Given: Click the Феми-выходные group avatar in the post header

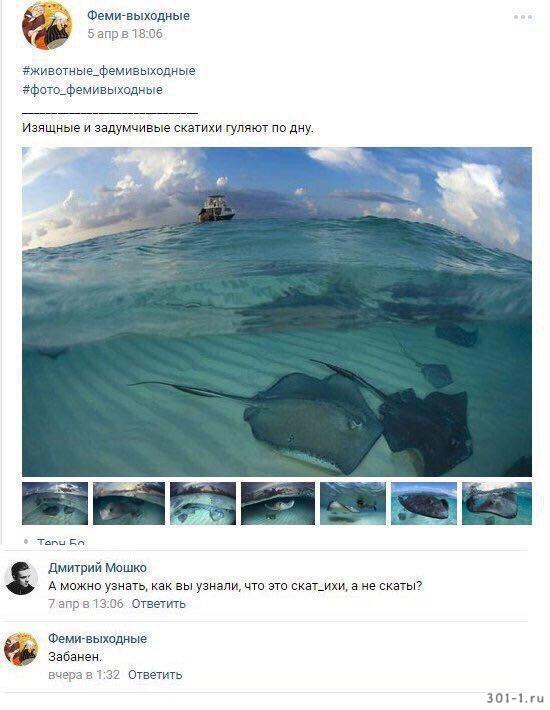Looking at the screenshot, I should [47, 25].
